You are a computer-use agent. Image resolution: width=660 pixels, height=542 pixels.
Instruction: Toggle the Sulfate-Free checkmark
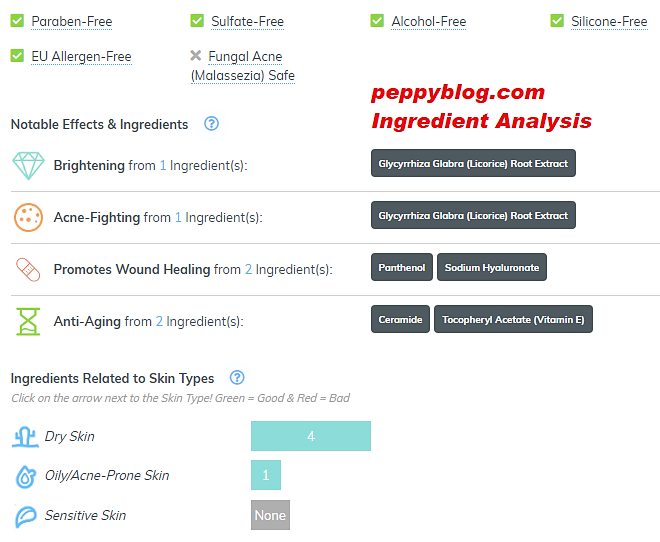197,21
